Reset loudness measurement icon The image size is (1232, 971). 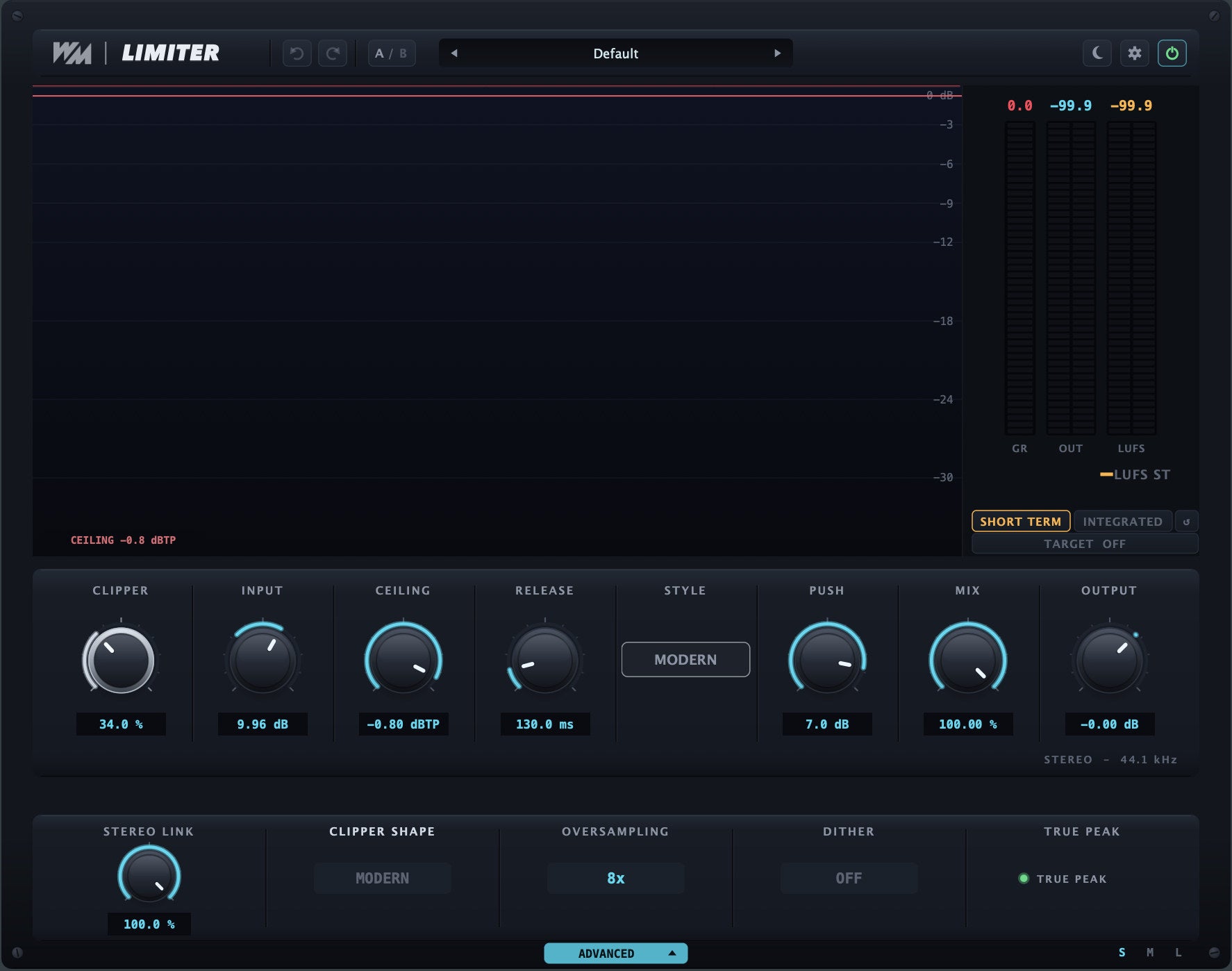click(1186, 522)
